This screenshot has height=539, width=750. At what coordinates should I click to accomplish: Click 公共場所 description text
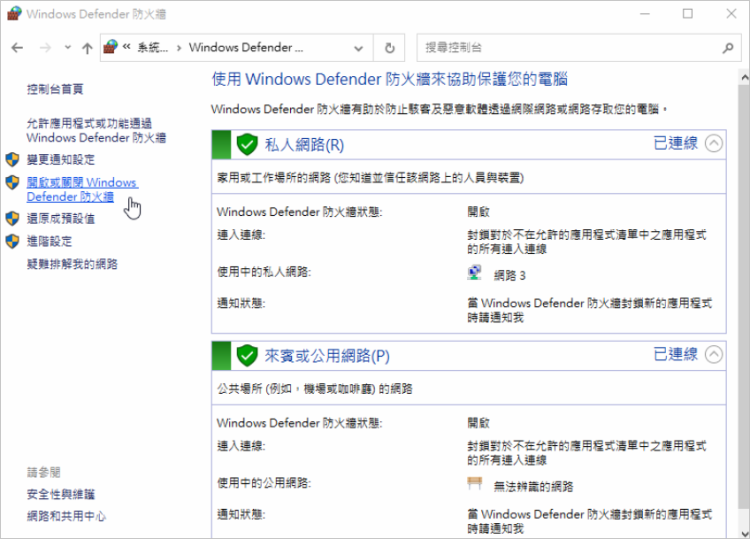pos(315,389)
